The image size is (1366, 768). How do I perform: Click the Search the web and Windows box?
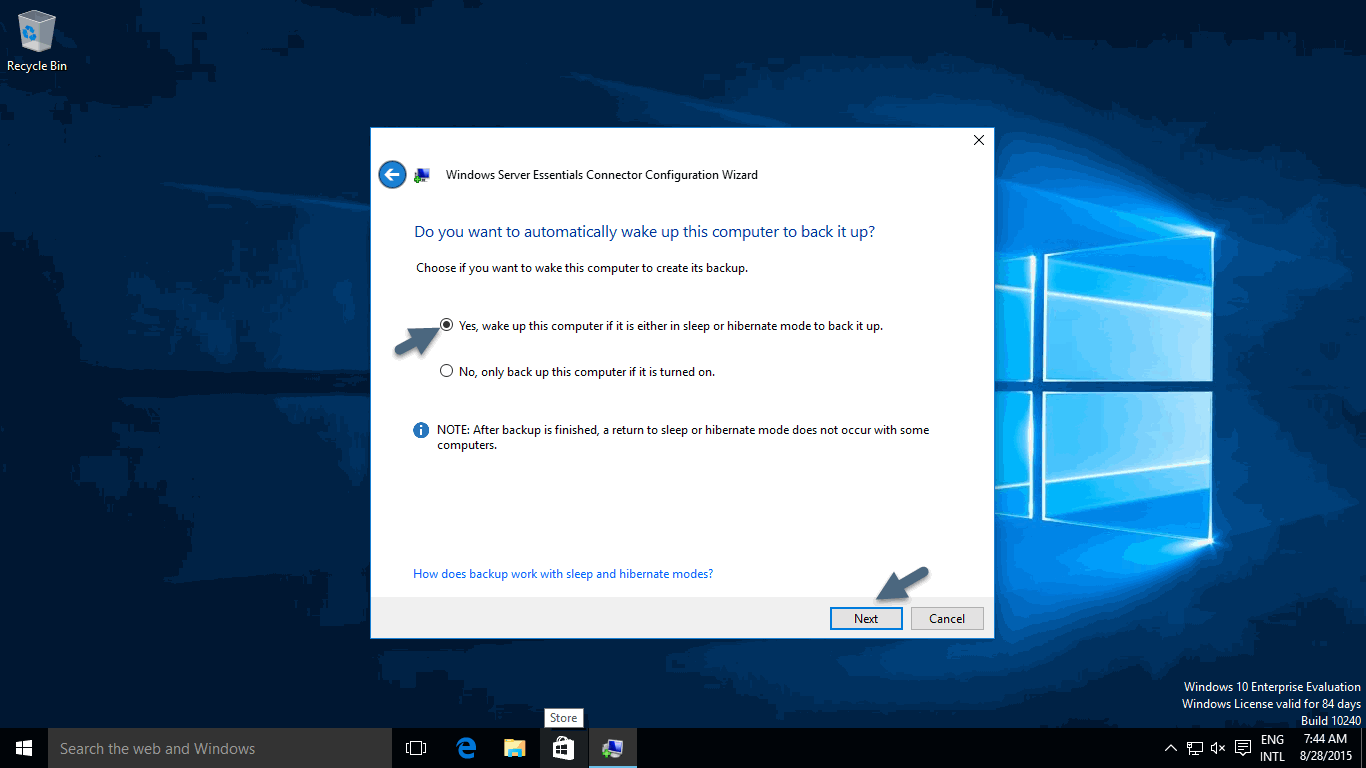[x=220, y=748]
